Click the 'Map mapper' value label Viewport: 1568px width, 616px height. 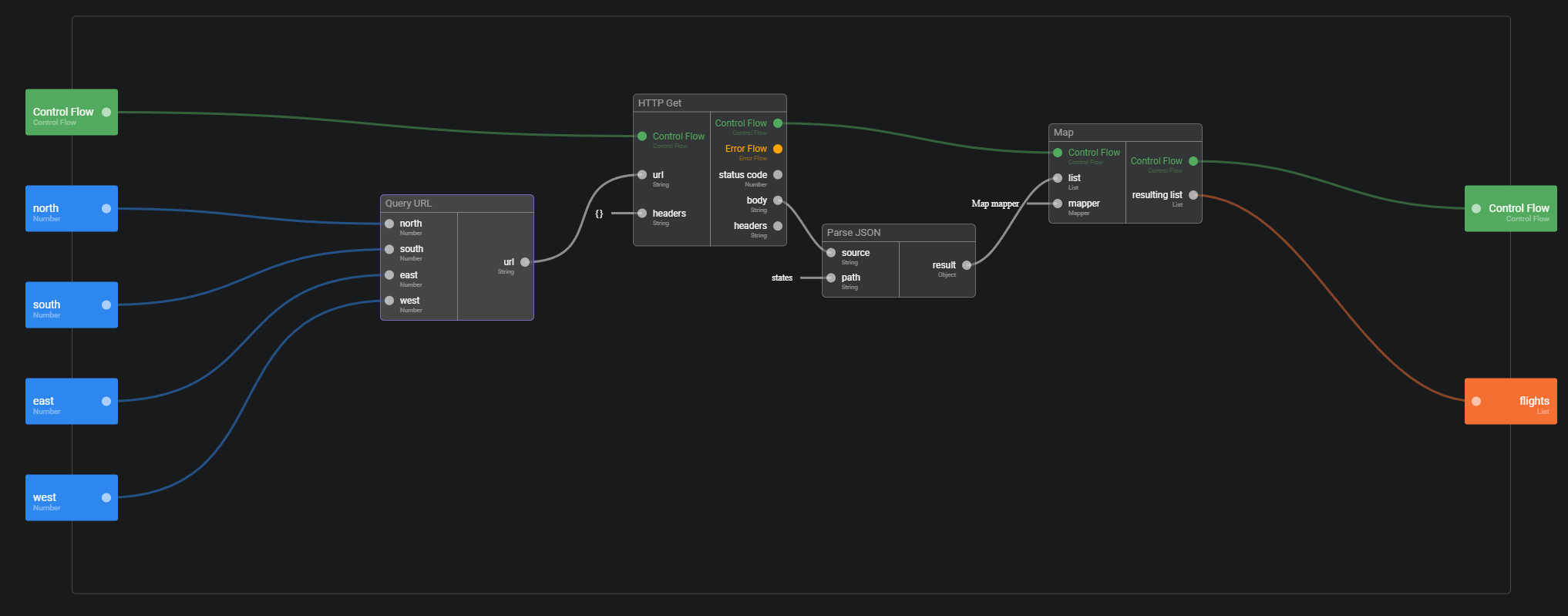pos(994,204)
